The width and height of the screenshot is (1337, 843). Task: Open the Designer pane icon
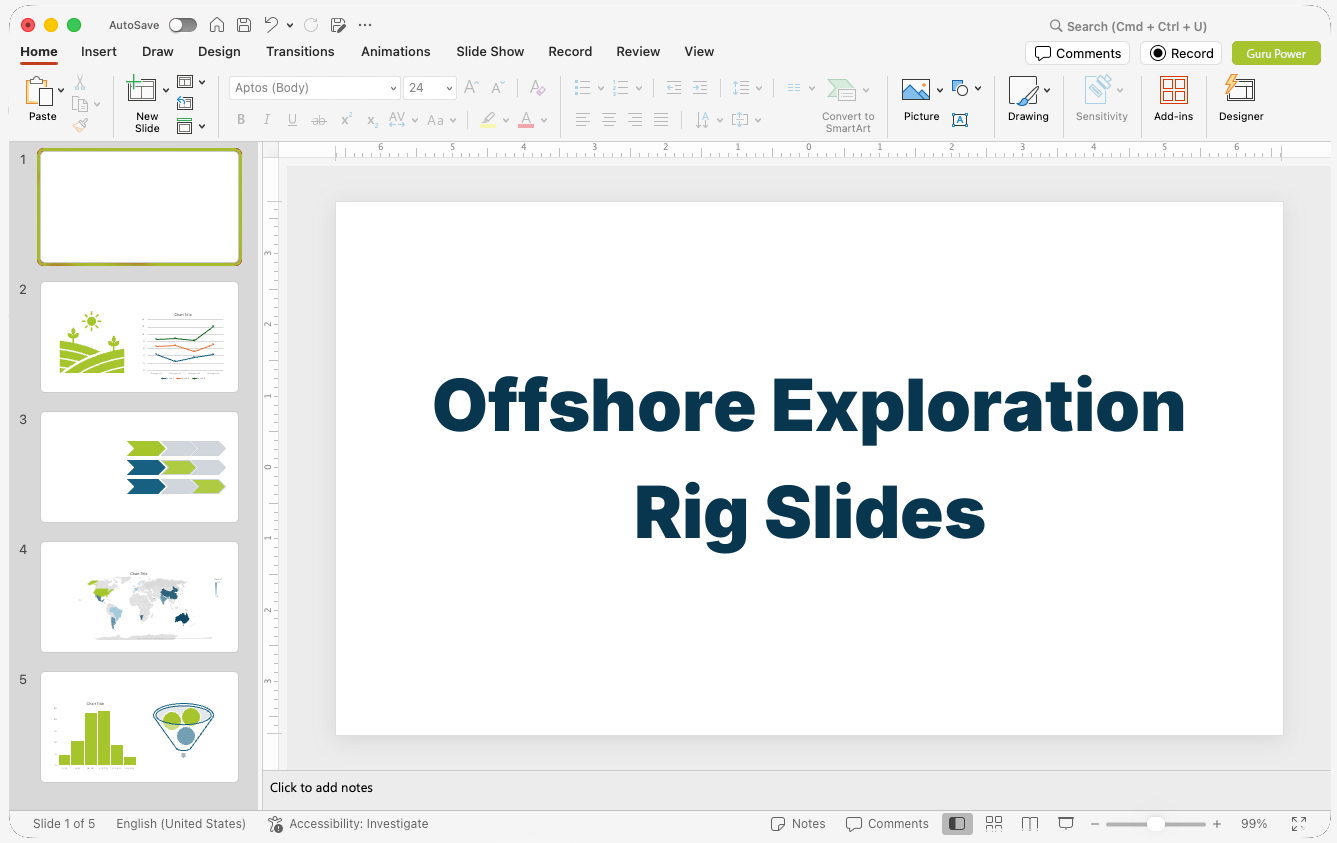(1240, 90)
